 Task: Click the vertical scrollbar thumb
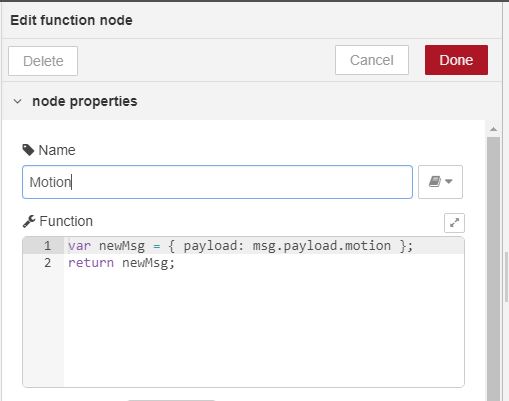pyautogui.click(x=494, y=267)
